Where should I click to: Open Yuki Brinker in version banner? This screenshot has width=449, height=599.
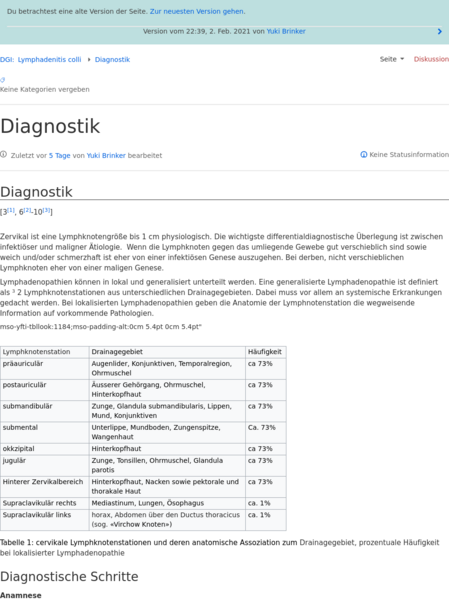pyautogui.click(x=286, y=31)
